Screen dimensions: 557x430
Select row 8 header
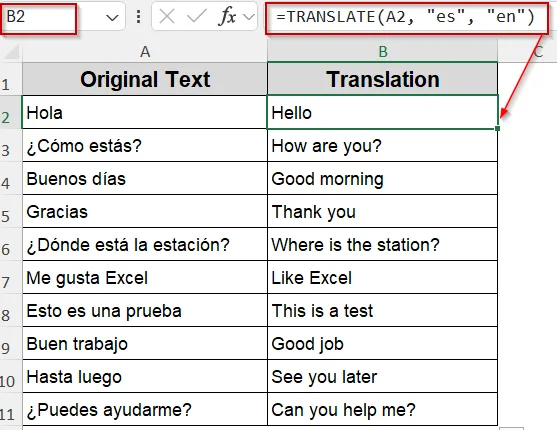click(11, 311)
